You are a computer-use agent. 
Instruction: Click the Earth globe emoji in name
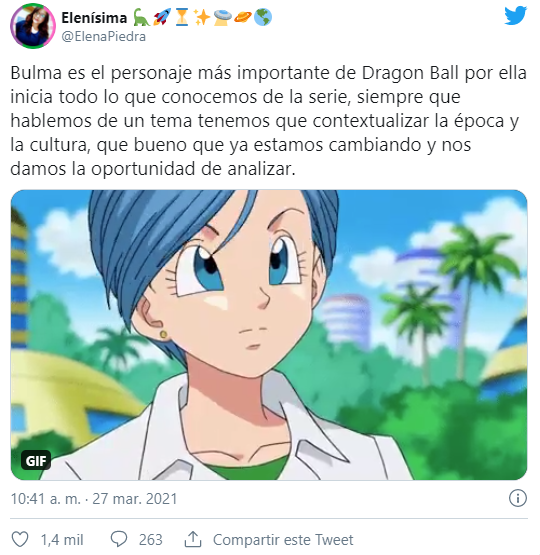(263, 17)
